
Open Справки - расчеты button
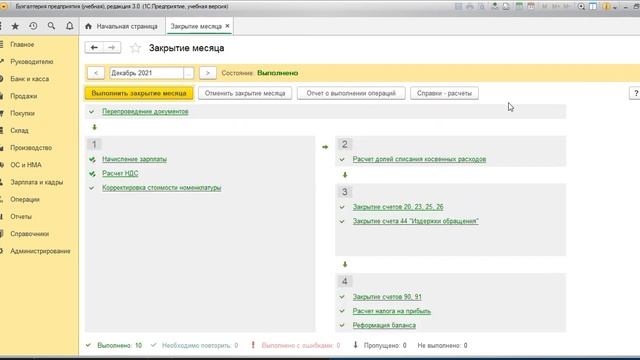444,93
